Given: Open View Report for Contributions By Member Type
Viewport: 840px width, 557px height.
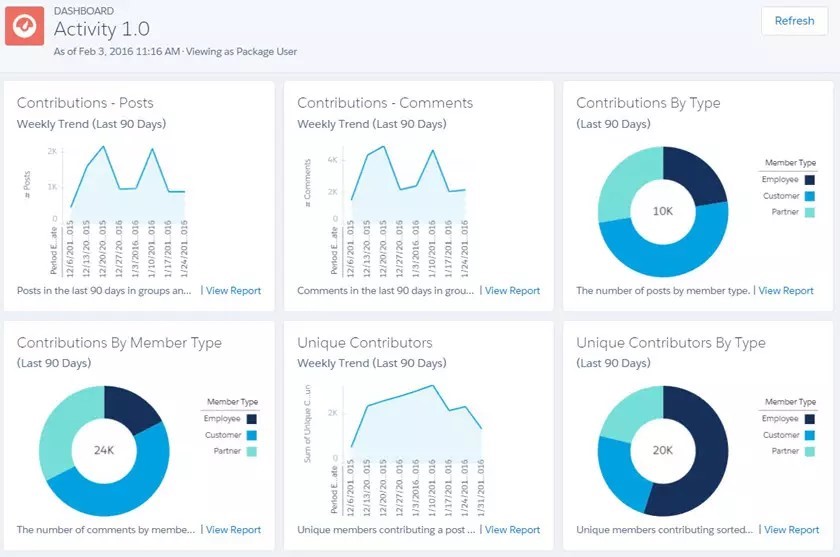Looking at the screenshot, I should 233,530.
